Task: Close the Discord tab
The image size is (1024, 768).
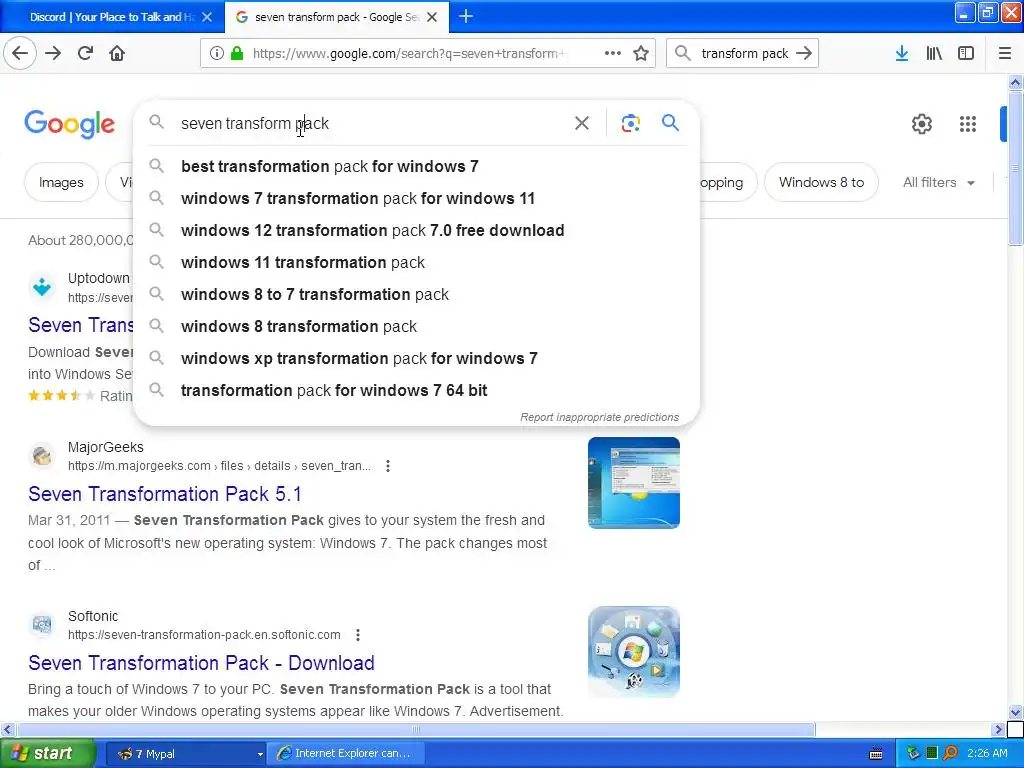Action: click(x=207, y=17)
